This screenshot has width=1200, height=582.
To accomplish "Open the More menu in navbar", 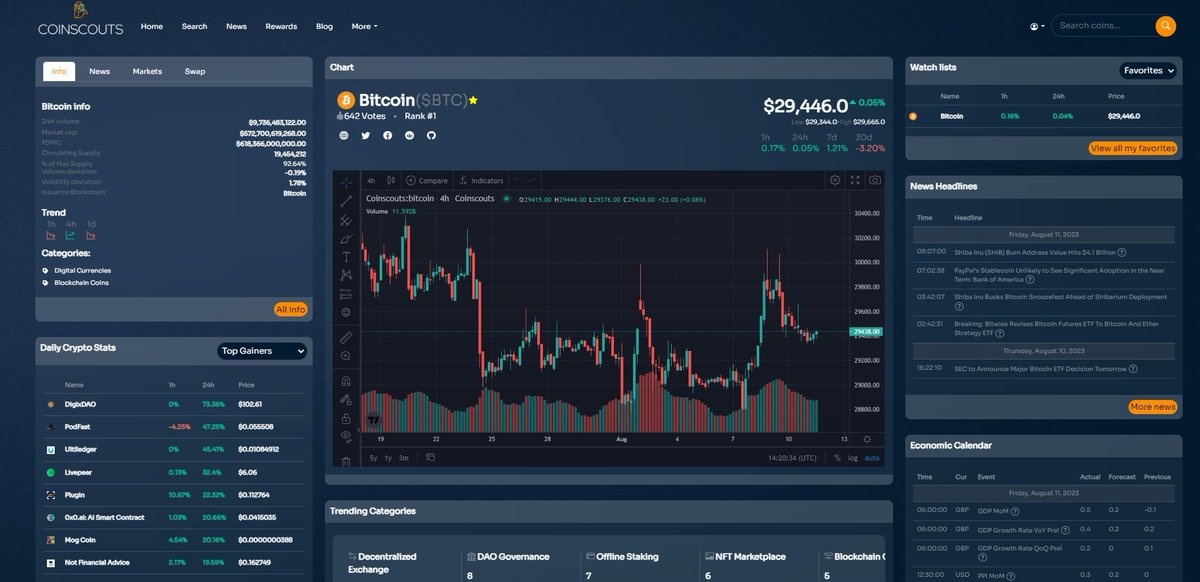I will click(364, 26).
